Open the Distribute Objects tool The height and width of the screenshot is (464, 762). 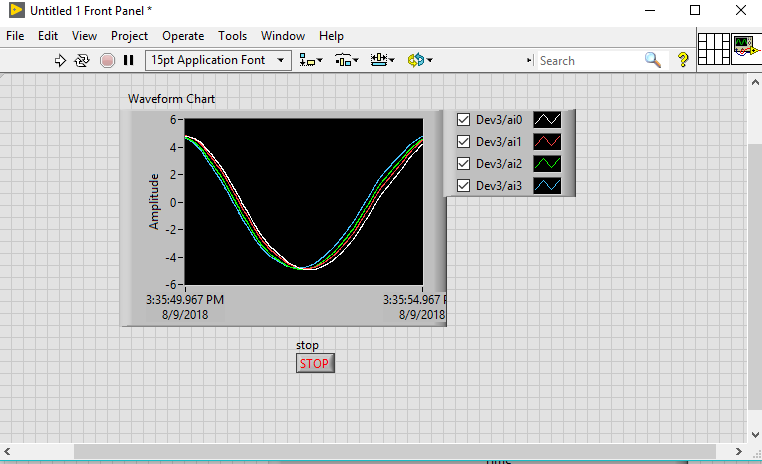click(x=346, y=60)
